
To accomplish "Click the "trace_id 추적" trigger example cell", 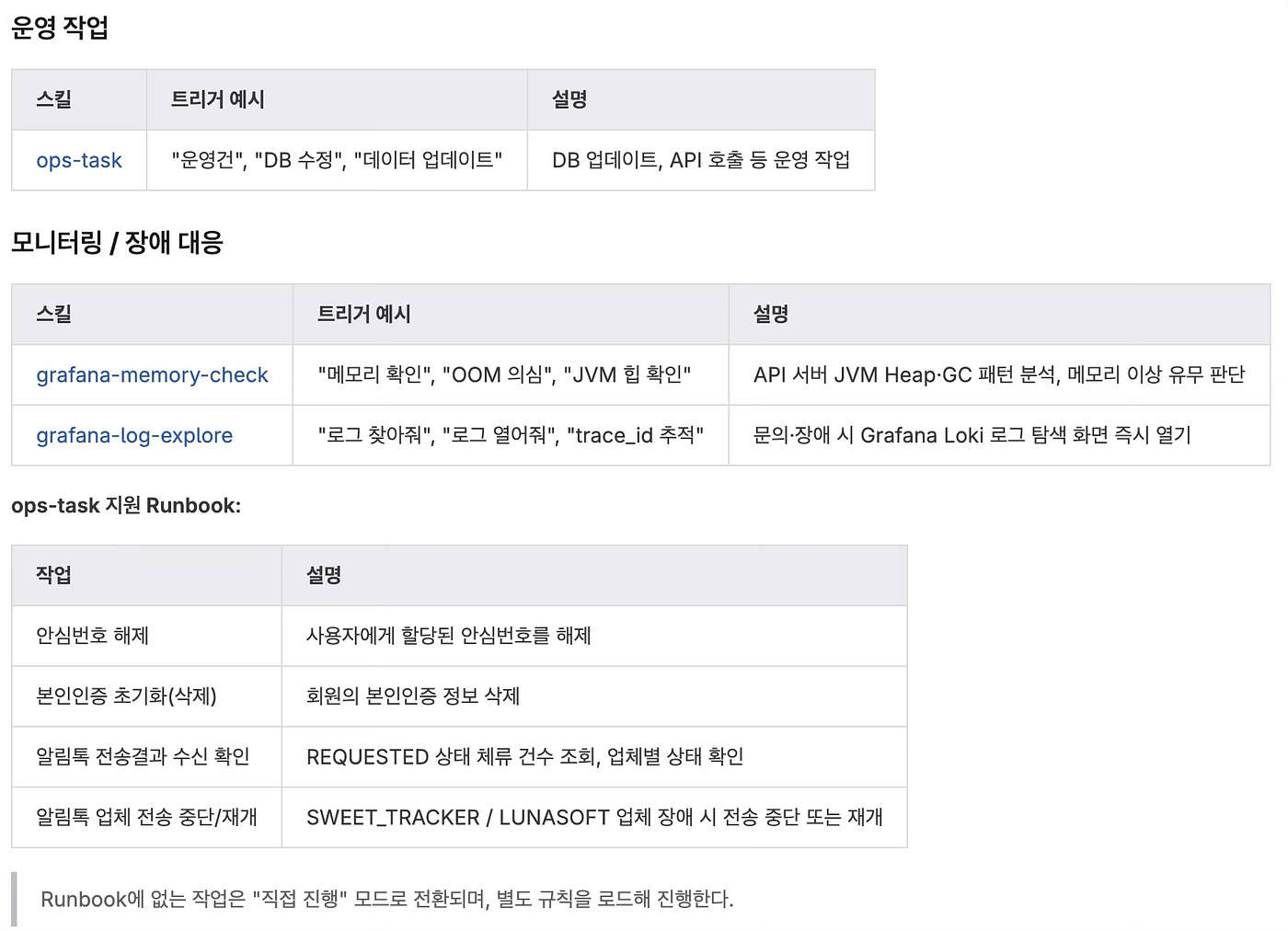I will [x=511, y=436].
